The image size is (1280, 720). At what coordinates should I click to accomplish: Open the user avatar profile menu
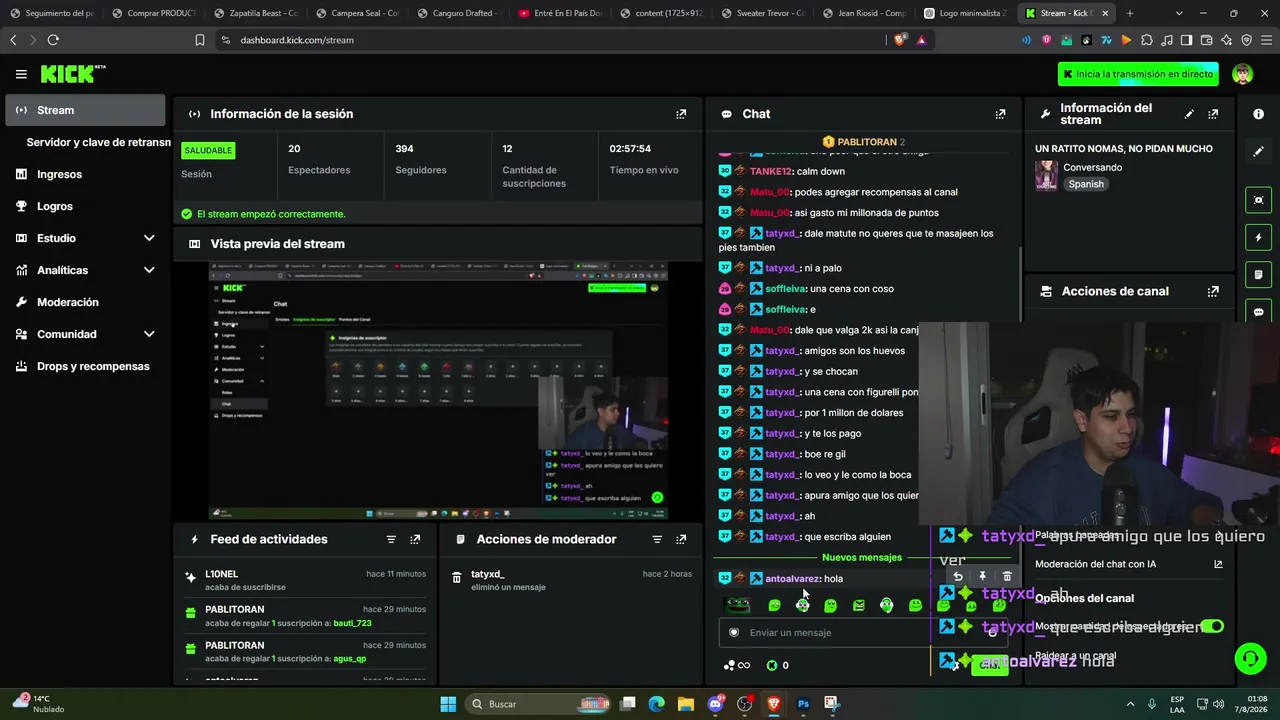pyautogui.click(x=1242, y=74)
